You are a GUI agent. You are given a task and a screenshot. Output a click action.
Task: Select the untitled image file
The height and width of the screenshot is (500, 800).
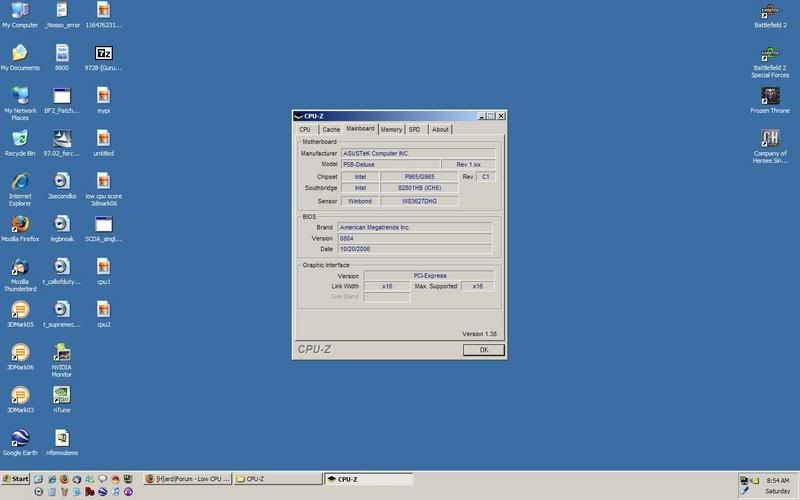(x=104, y=143)
